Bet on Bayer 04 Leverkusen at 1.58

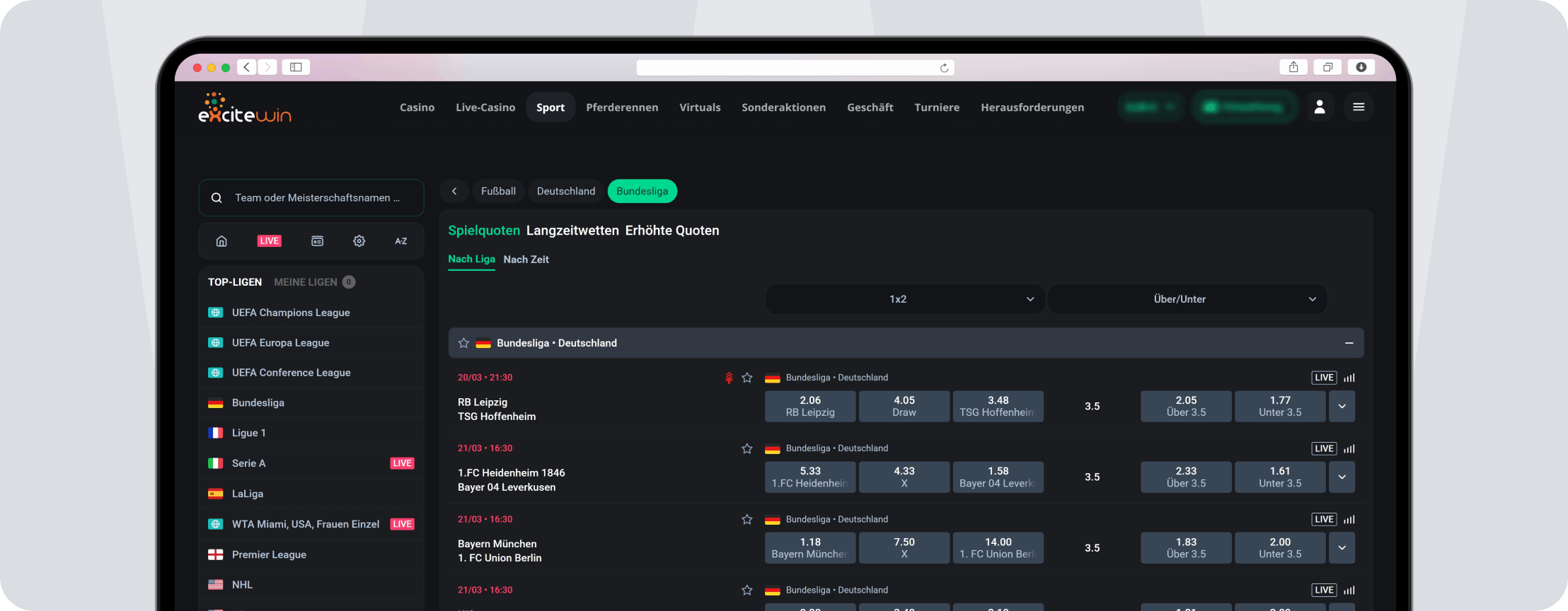998,477
